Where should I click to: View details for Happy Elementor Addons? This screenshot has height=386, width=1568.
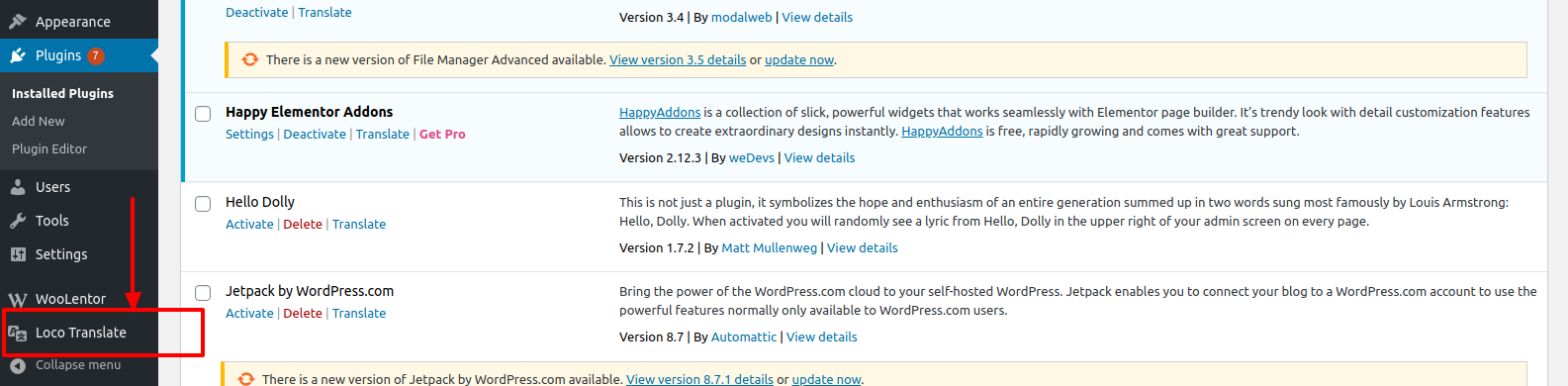820,157
